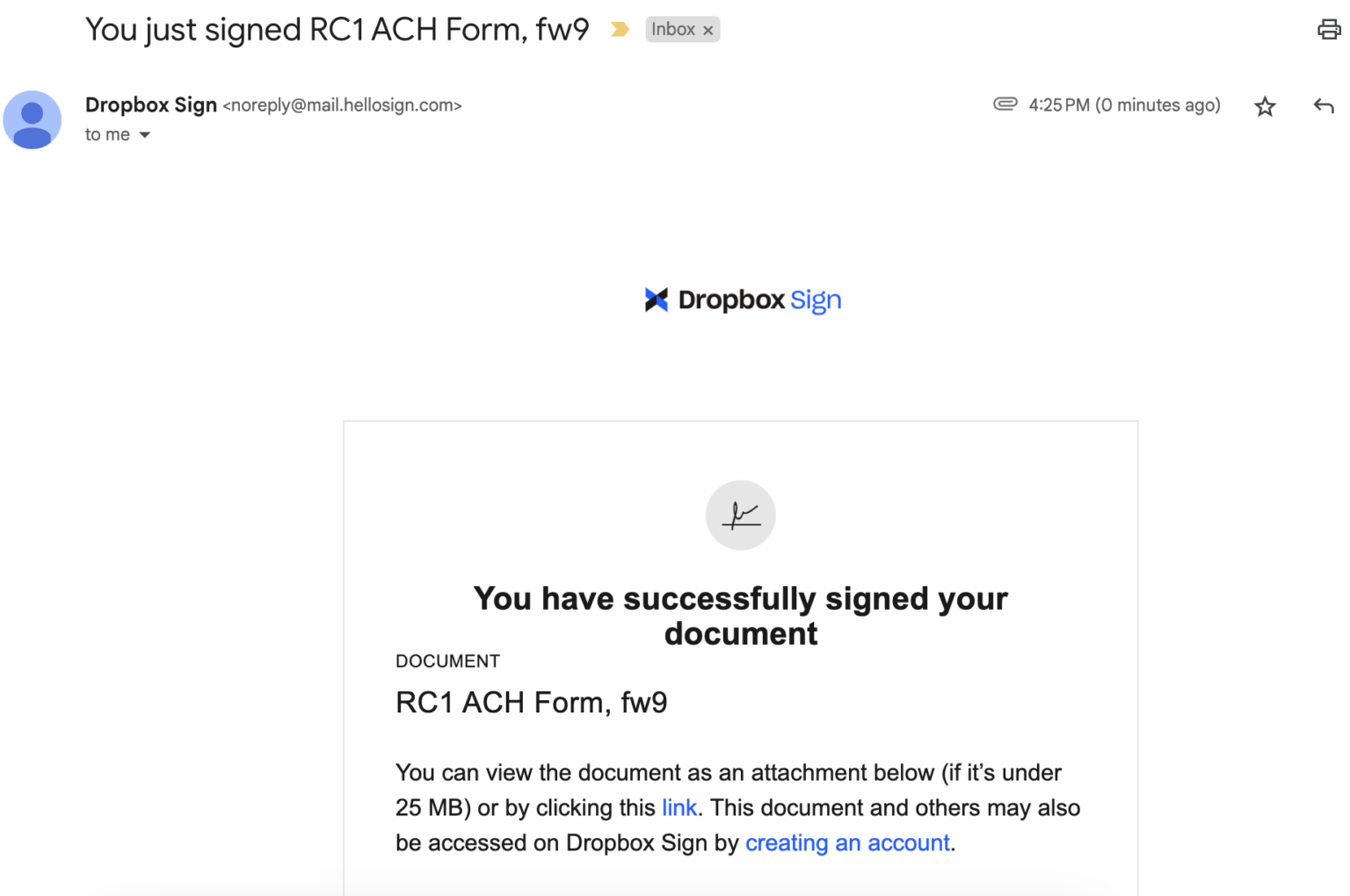Print this email using the printer icon

coord(1328,30)
